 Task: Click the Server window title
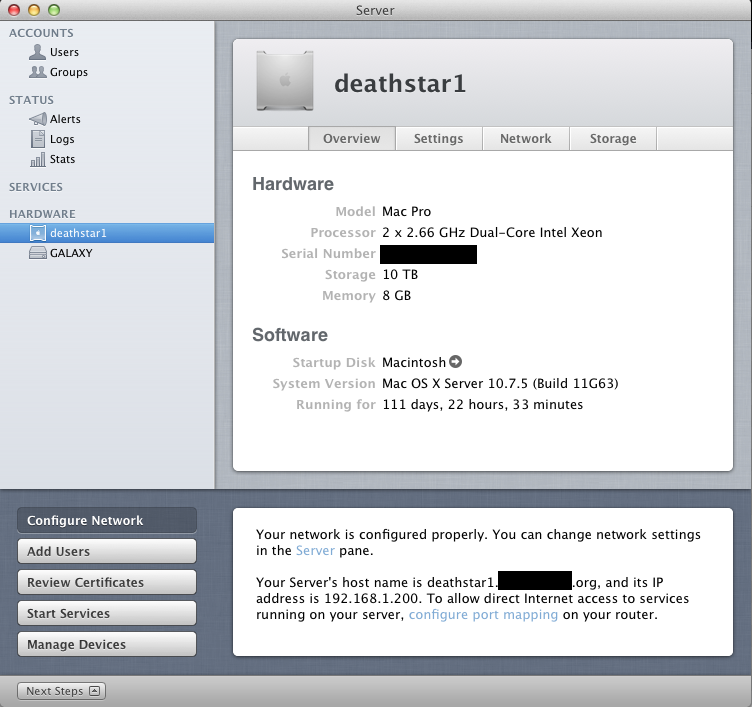(375, 10)
